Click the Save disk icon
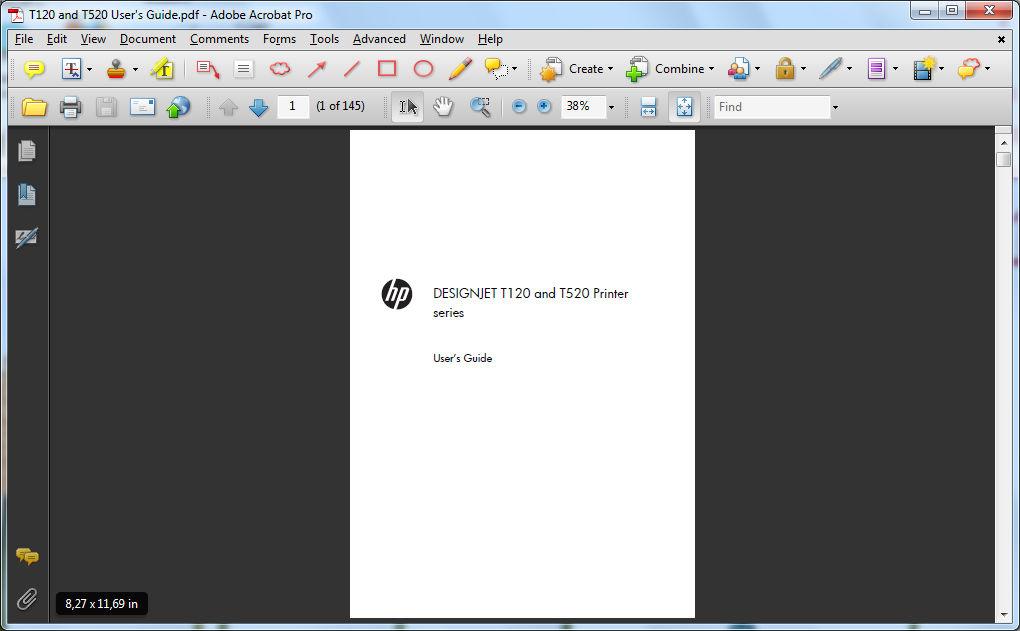Screen dimensions: 1020x631 click(106, 107)
